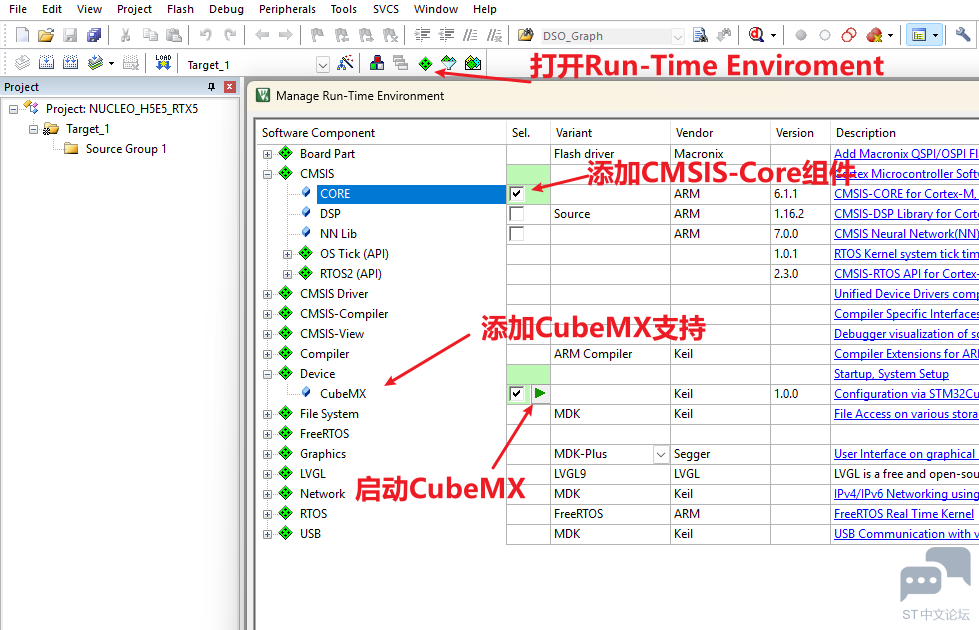Image resolution: width=979 pixels, height=630 pixels.
Task: Enable the CMSIS DSP checkbox
Action: point(516,214)
